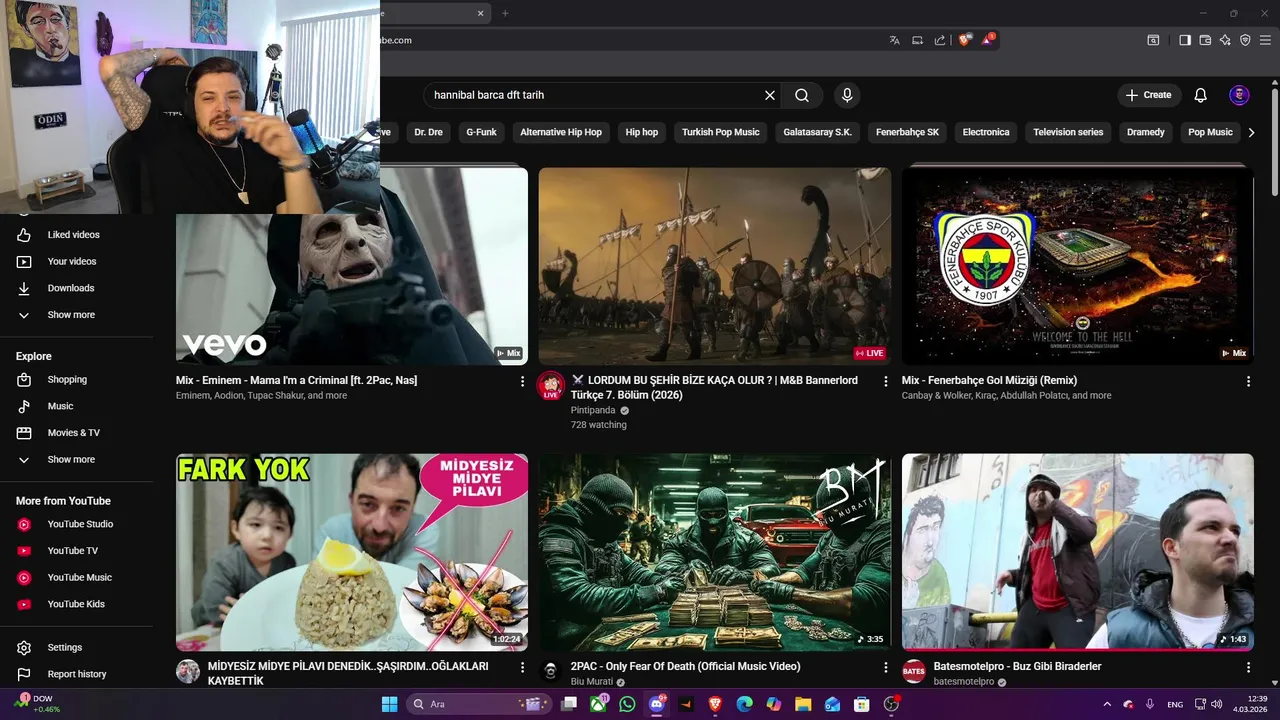Toggle the Brave sidebar panel icon
Image resolution: width=1280 pixels, height=720 pixels.
point(1185,40)
